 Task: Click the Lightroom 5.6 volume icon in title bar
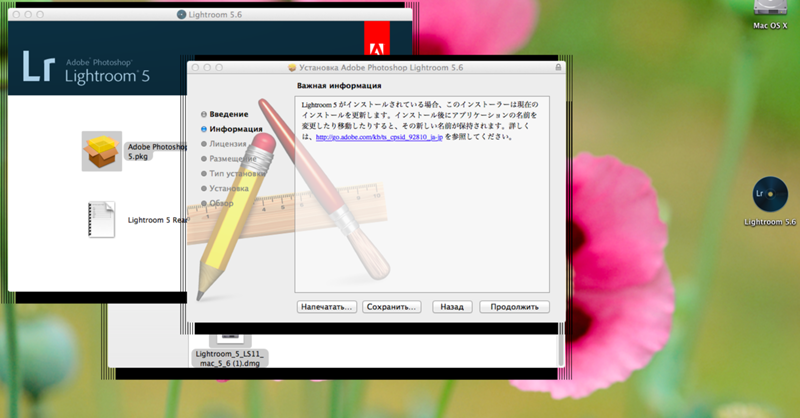181,14
